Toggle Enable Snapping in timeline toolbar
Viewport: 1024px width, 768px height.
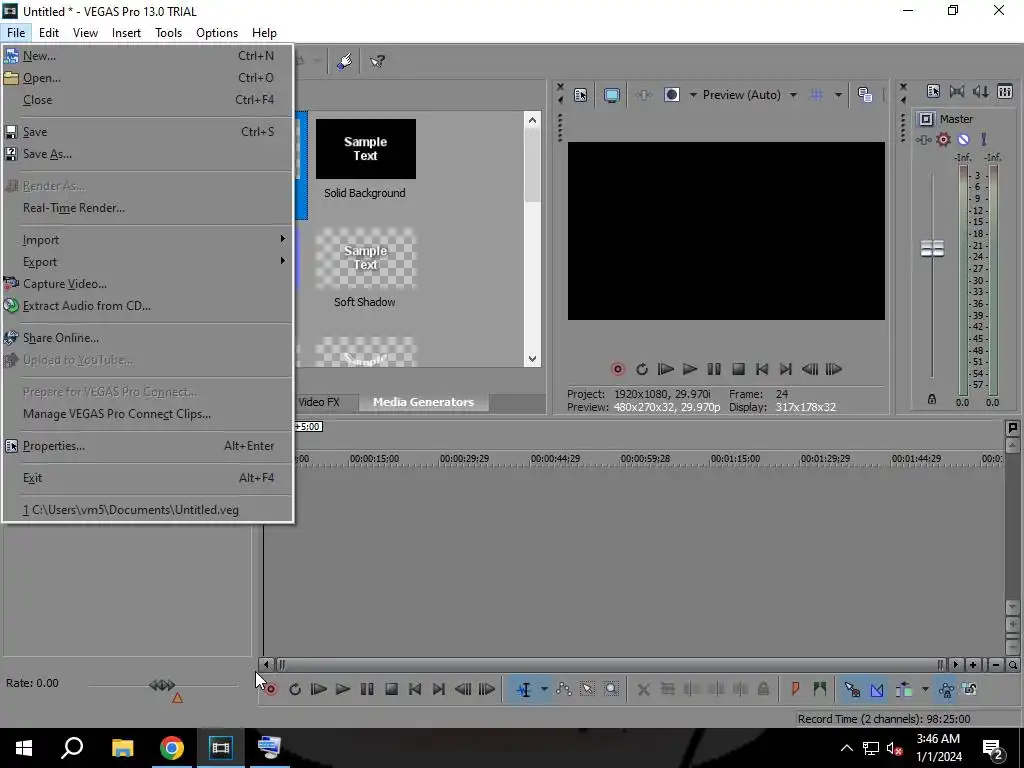point(852,689)
